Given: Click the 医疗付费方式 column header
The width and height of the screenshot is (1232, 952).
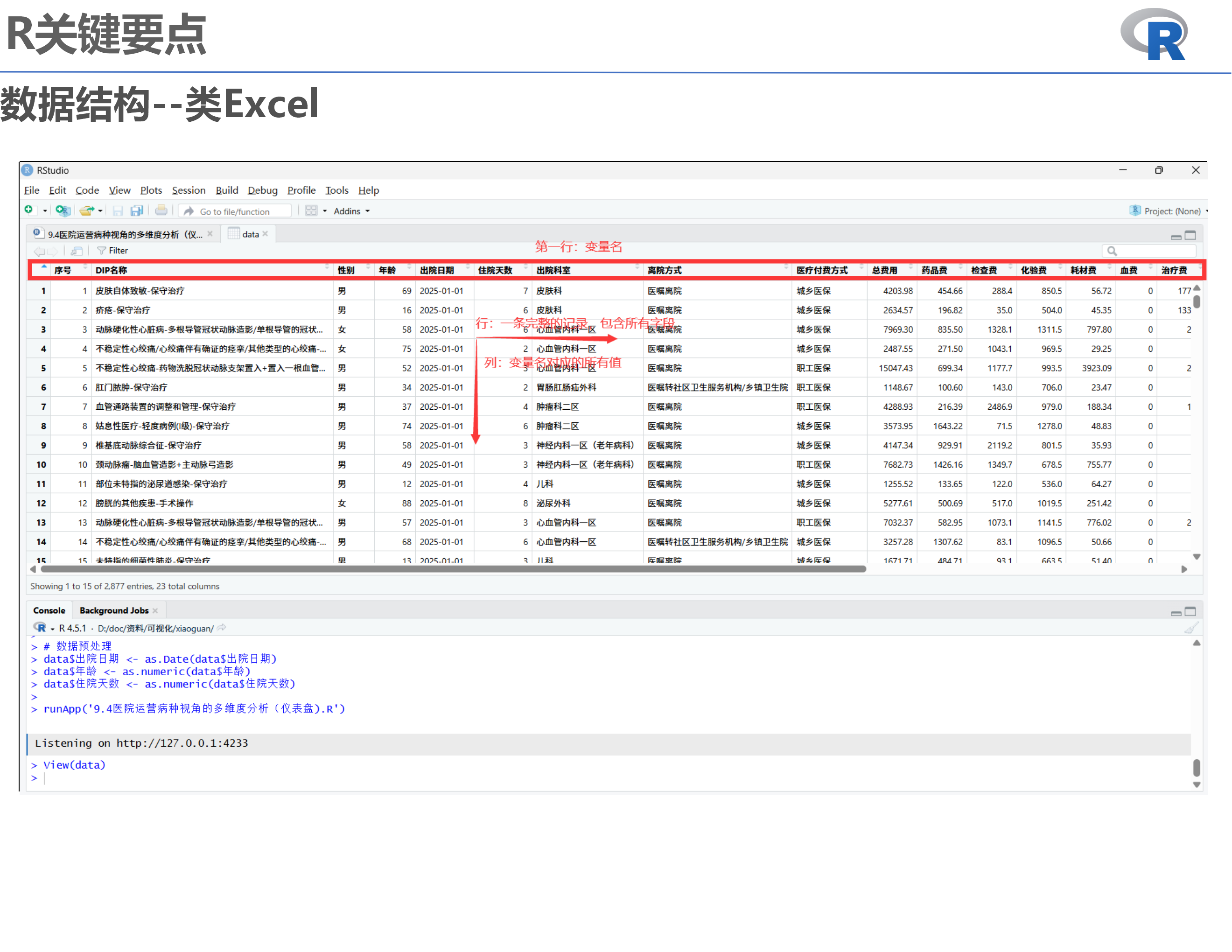Looking at the screenshot, I should [x=829, y=270].
